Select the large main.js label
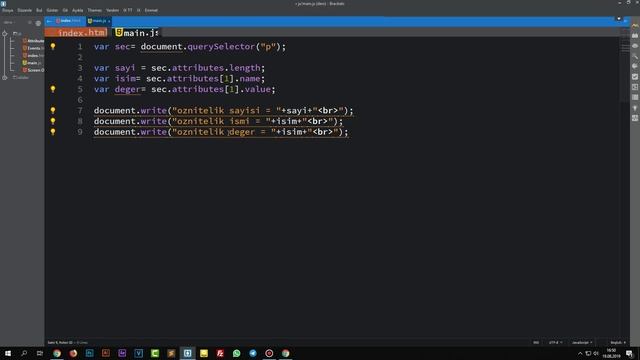 pyautogui.click(x=136, y=33)
